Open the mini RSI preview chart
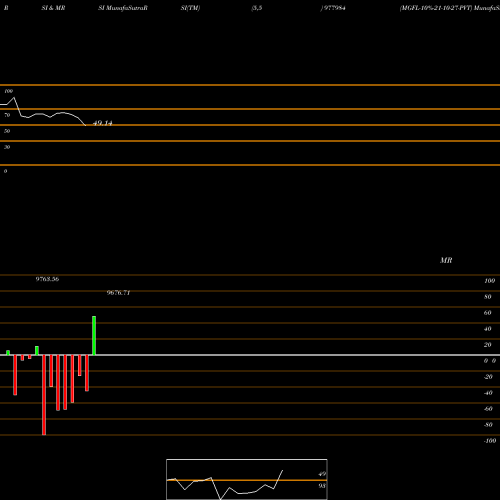This screenshot has width=500, height=500. pyautogui.click(x=247, y=479)
